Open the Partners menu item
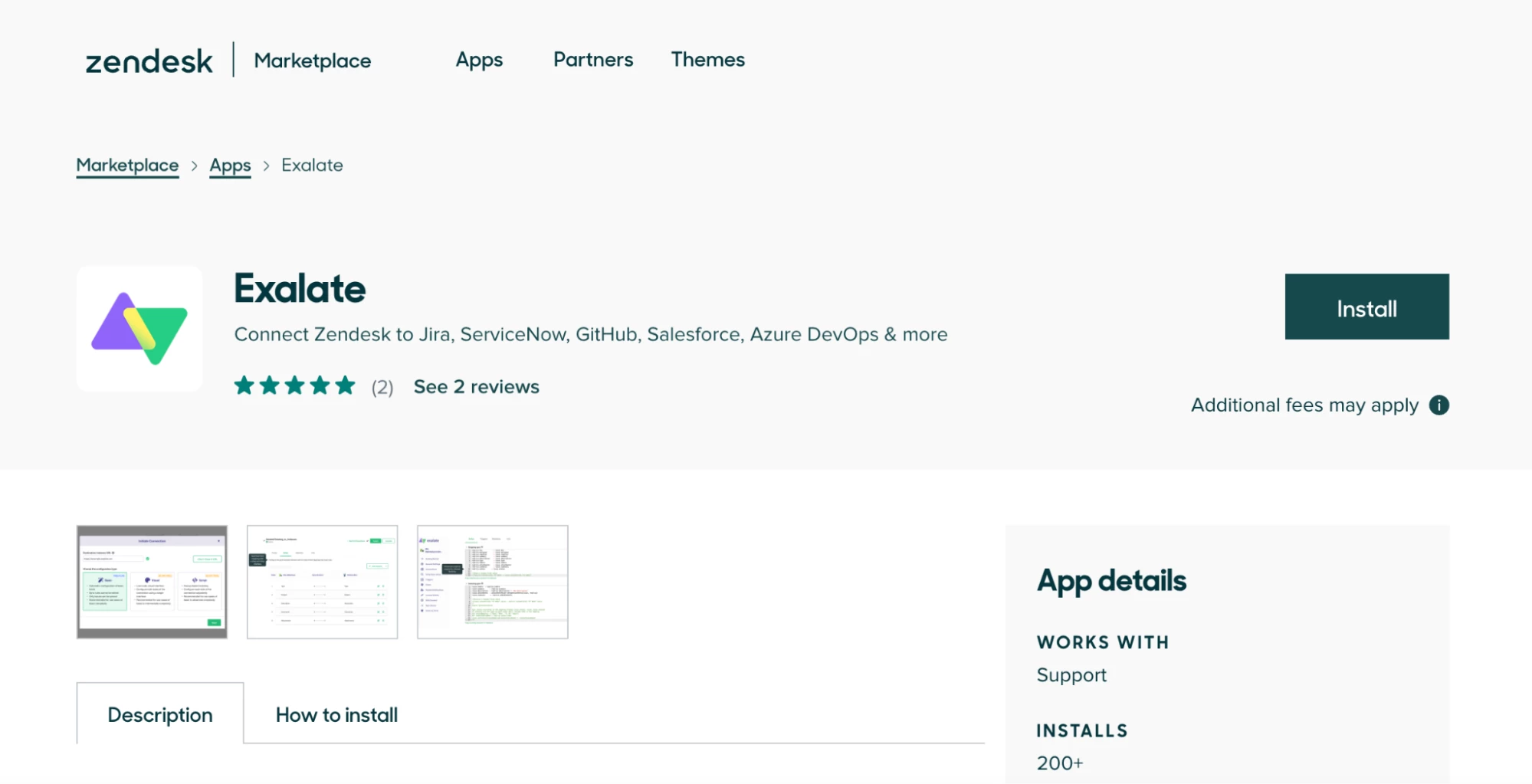Screen dimensions: 1532x784 (593, 60)
